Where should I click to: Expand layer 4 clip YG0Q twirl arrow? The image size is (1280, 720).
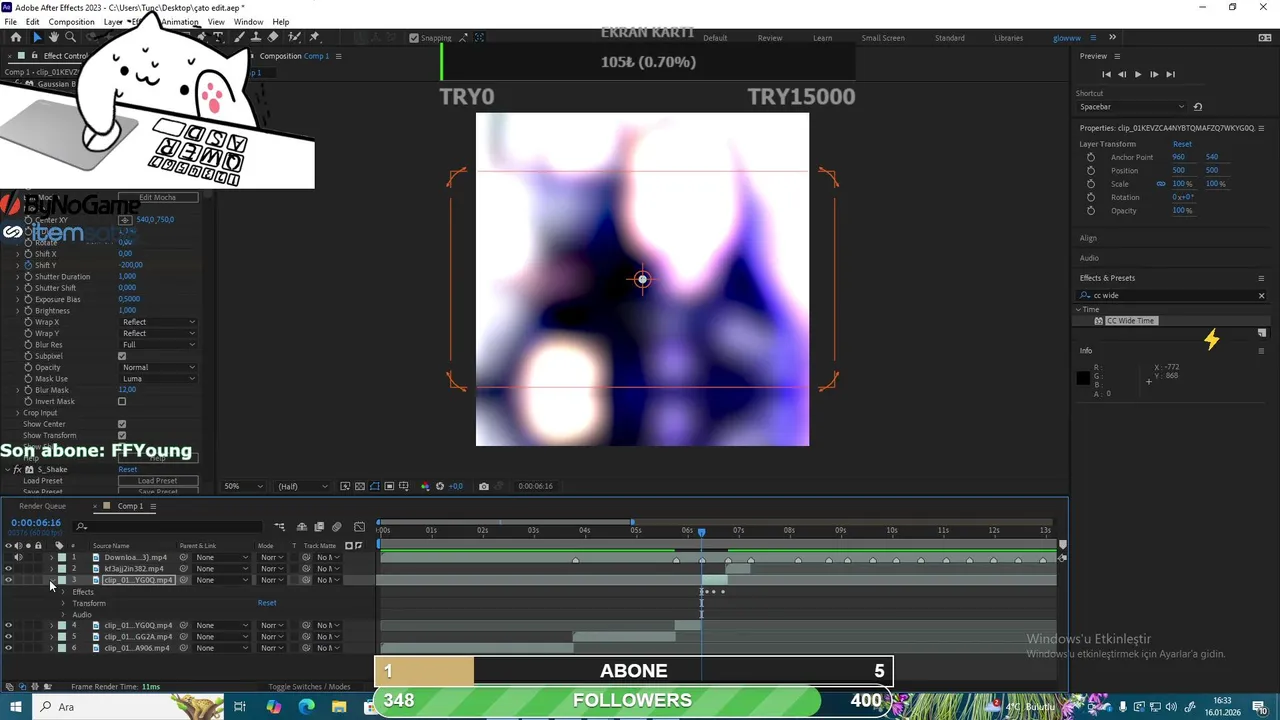(51, 626)
